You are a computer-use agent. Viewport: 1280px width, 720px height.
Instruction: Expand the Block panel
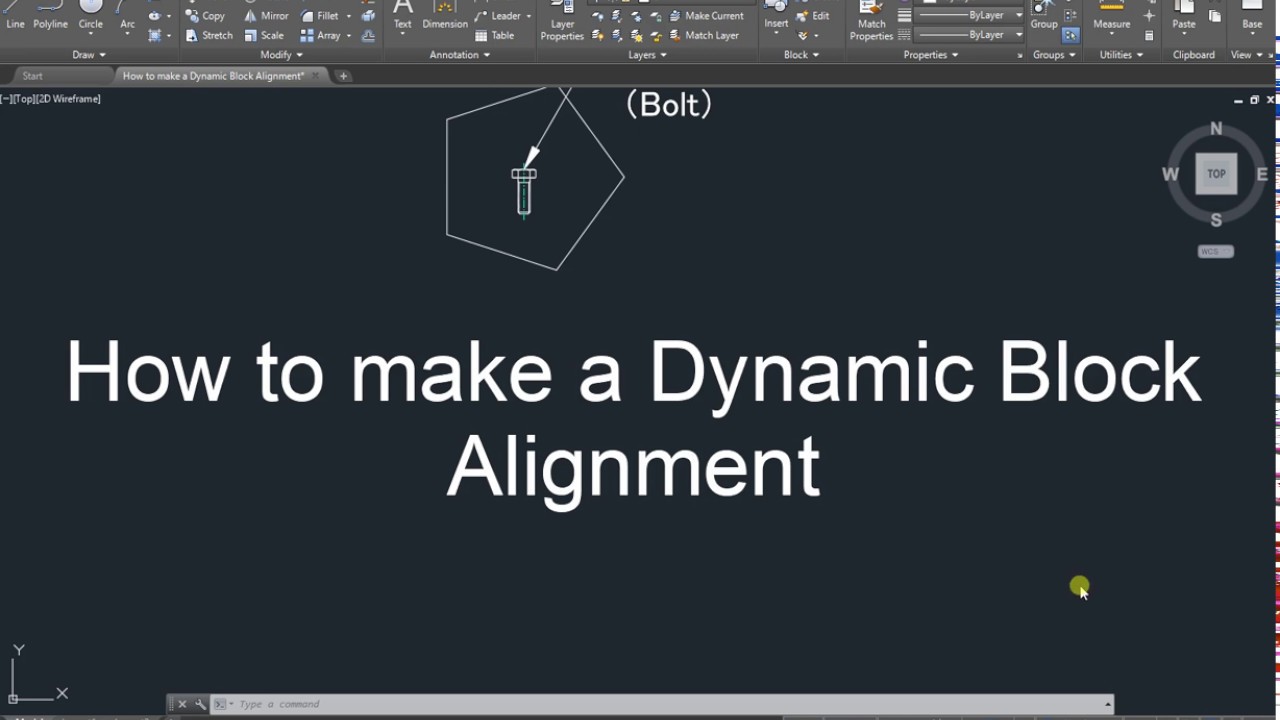801,55
